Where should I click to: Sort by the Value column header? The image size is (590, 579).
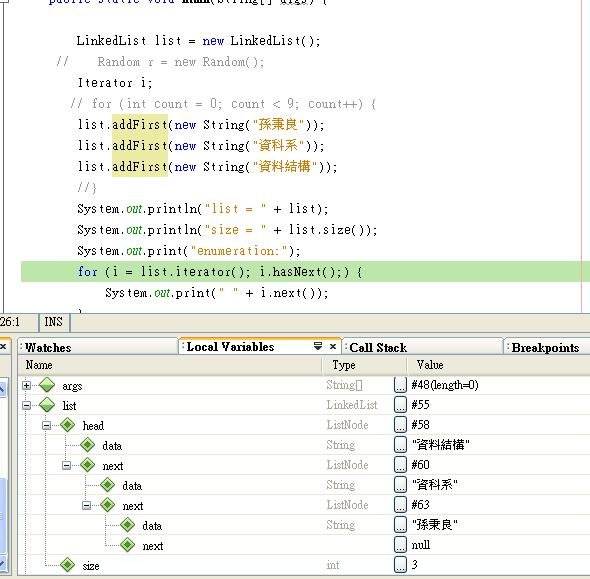click(498, 365)
